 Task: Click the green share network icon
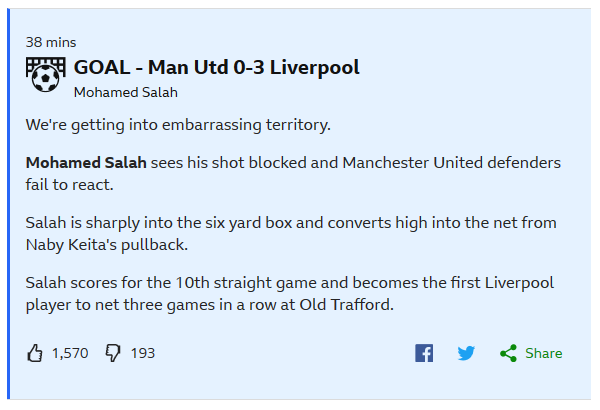509,353
